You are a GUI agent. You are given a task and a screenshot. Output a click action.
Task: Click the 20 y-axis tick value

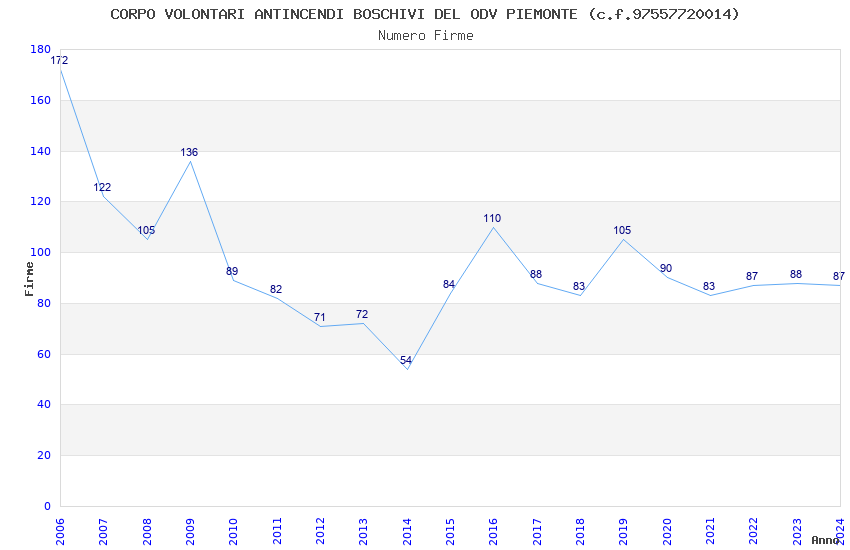click(x=44, y=455)
